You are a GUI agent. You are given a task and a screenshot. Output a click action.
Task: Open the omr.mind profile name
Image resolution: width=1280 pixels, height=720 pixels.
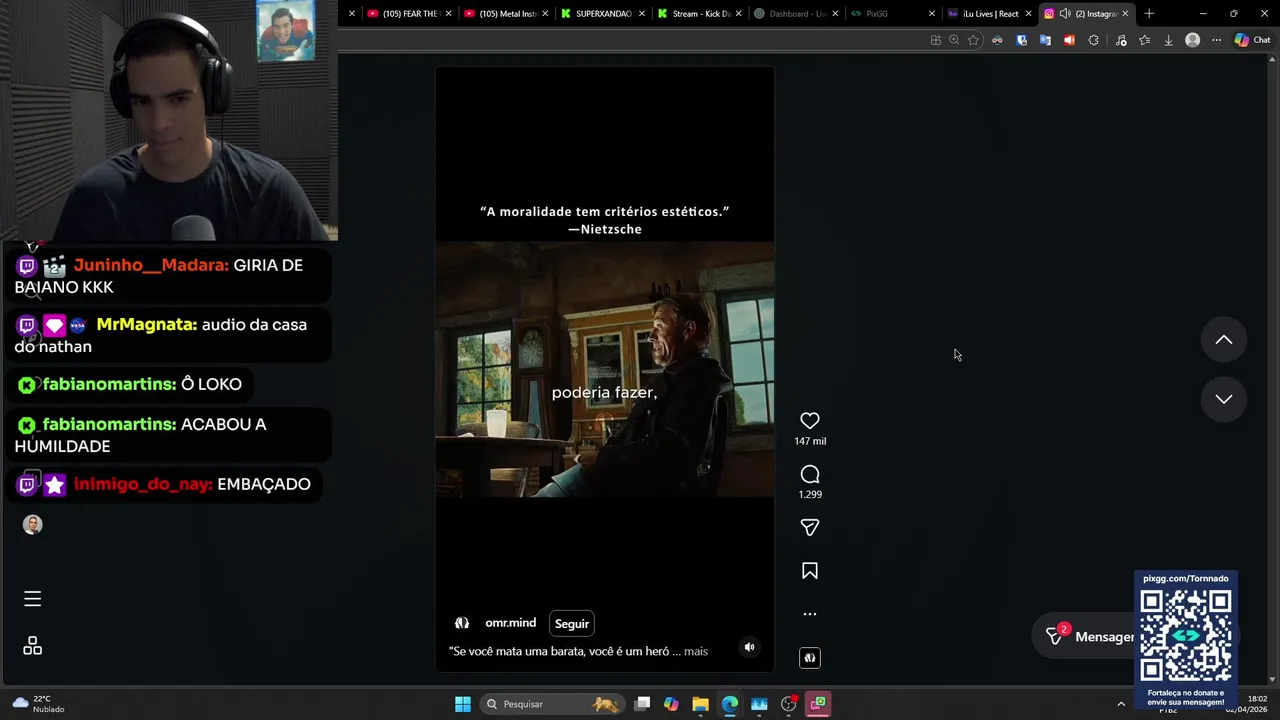point(510,623)
